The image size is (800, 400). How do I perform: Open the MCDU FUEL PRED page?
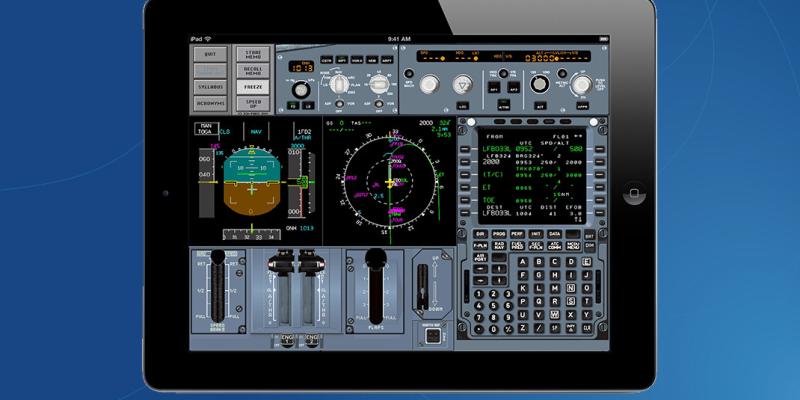pyautogui.click(x=517, y=245)
